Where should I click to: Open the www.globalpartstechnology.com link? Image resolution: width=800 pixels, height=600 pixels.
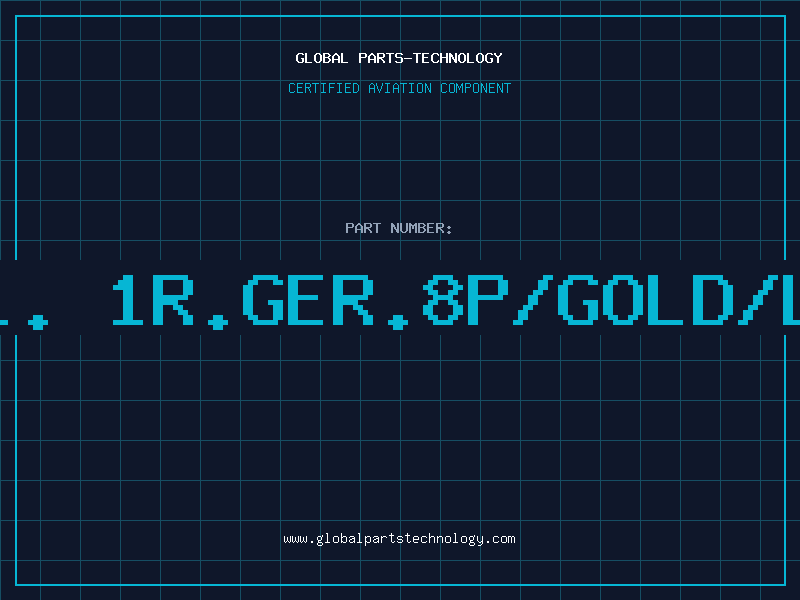coord(399,539)
